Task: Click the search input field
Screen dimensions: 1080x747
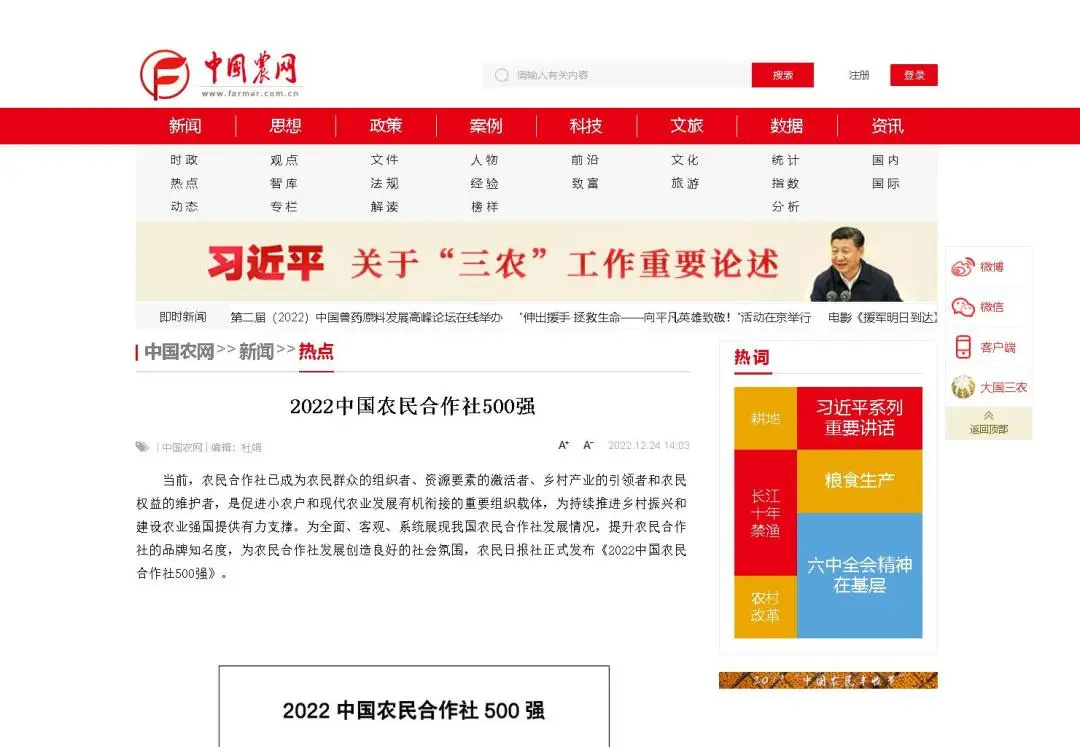Action: 616,75
